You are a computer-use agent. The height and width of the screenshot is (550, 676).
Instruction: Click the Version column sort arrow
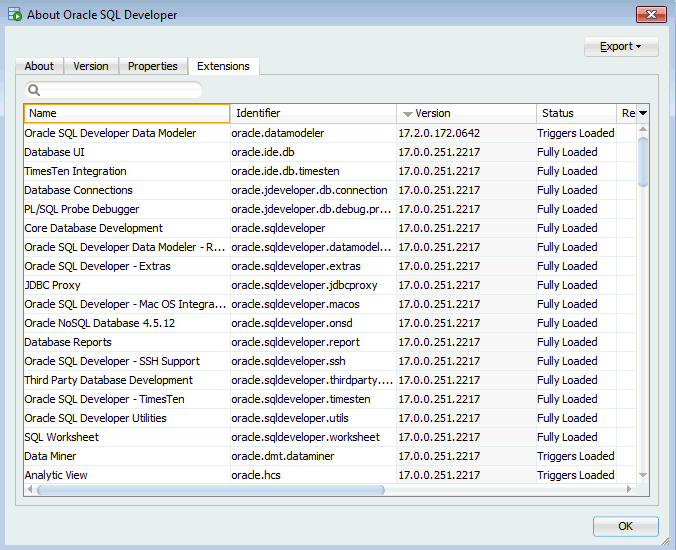coord(407,114)
